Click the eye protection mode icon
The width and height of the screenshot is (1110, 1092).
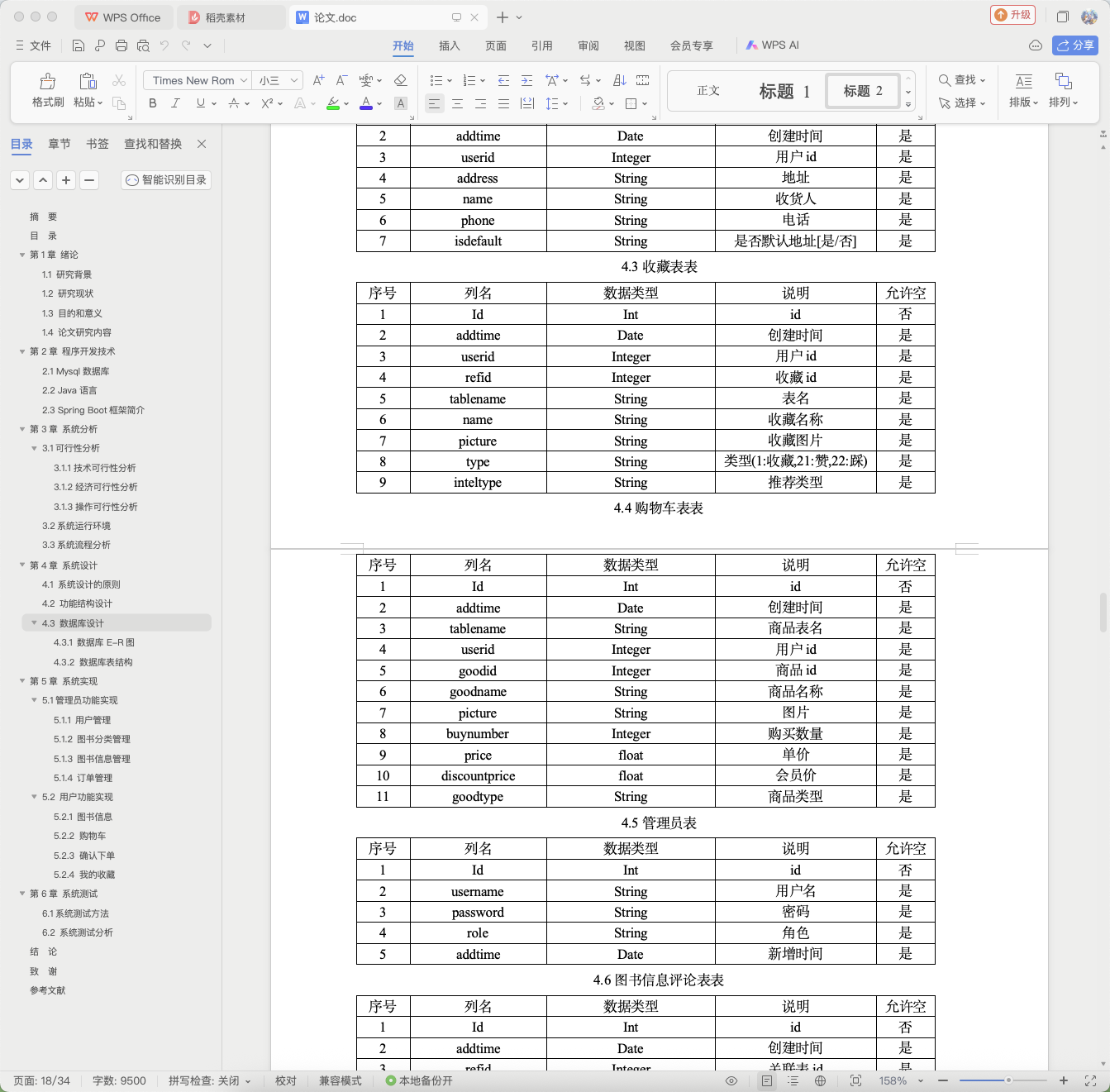point(731,1080)
